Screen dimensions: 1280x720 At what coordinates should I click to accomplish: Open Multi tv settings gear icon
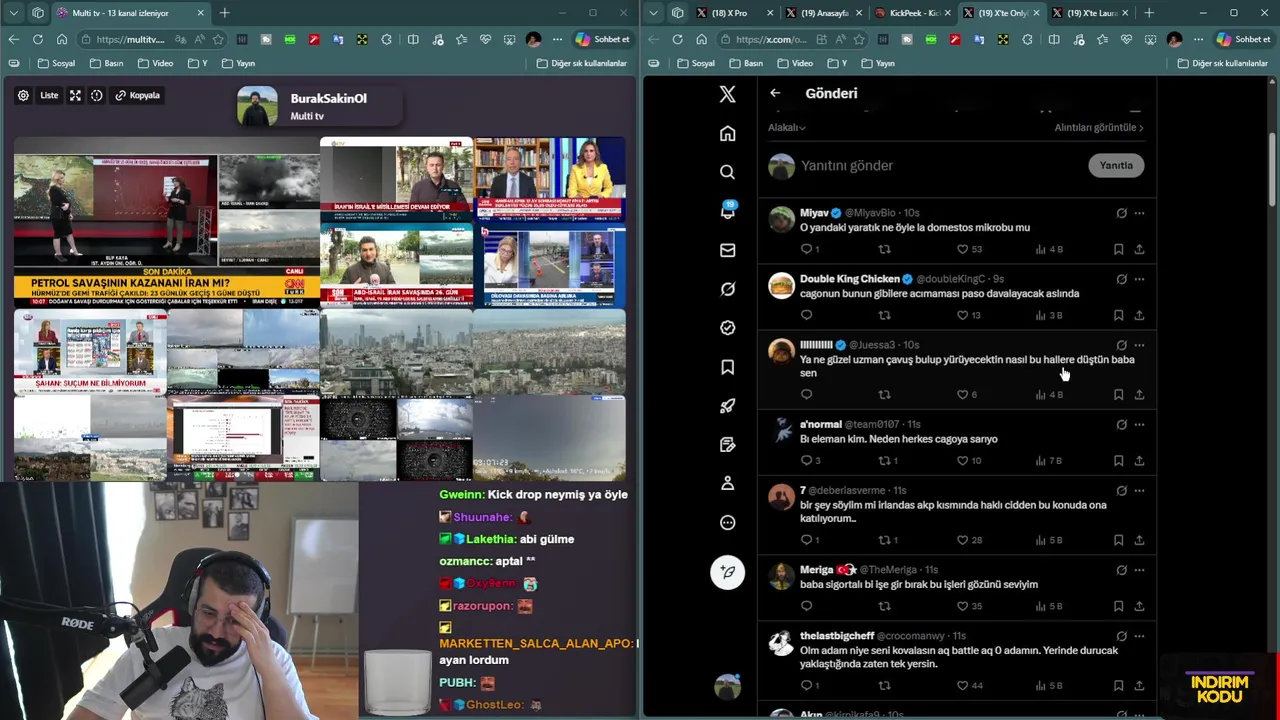23,96
